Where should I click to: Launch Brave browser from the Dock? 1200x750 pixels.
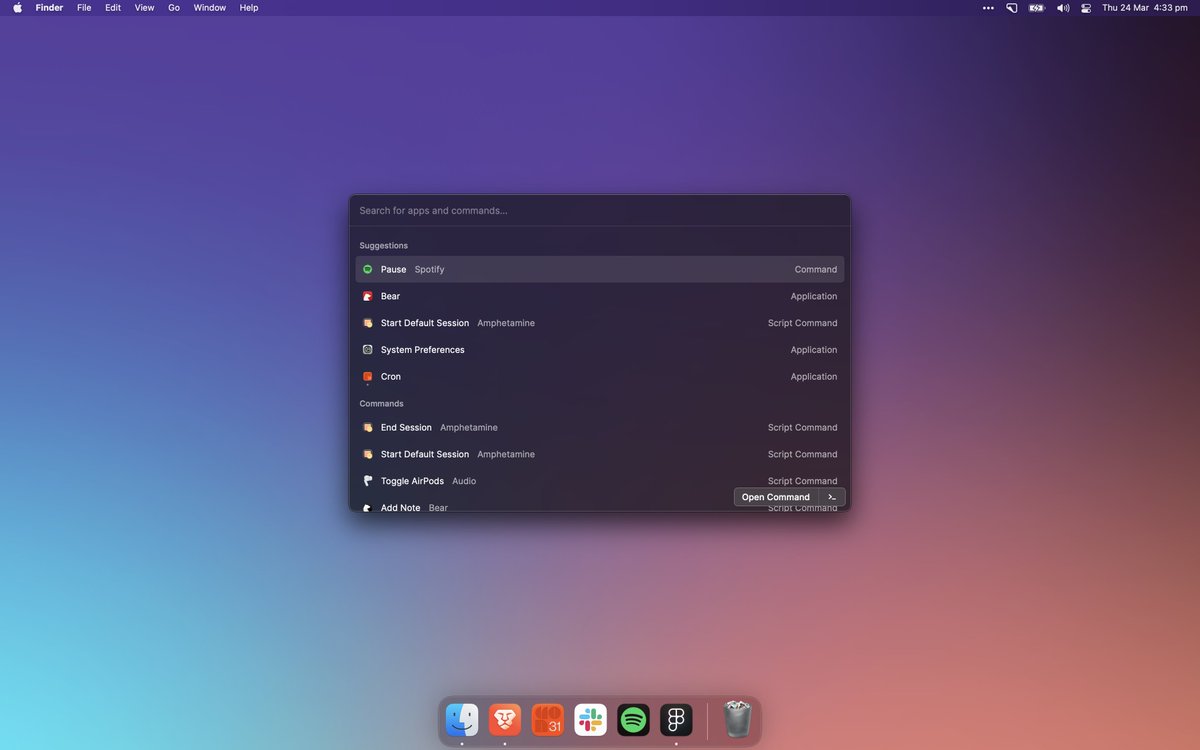pyautogui.click(x=505, y=720)
